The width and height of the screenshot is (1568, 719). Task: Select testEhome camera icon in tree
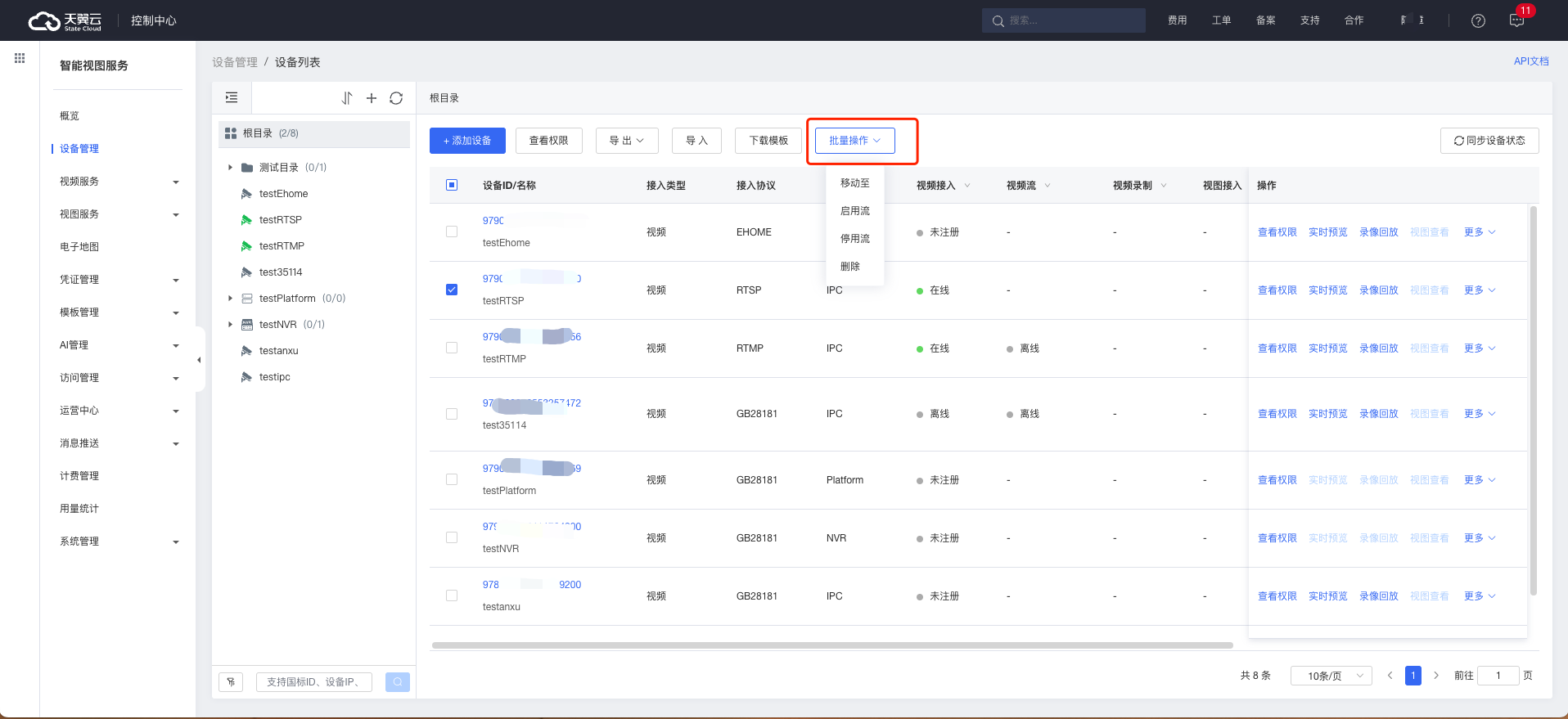tap(246, 194)
